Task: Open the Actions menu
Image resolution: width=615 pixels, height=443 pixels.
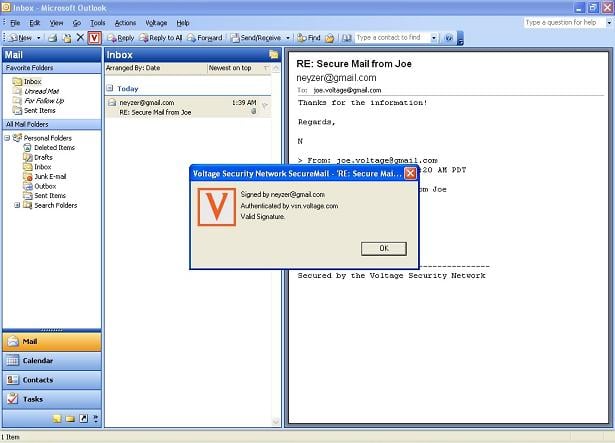Action: click(x=125, y=23)
